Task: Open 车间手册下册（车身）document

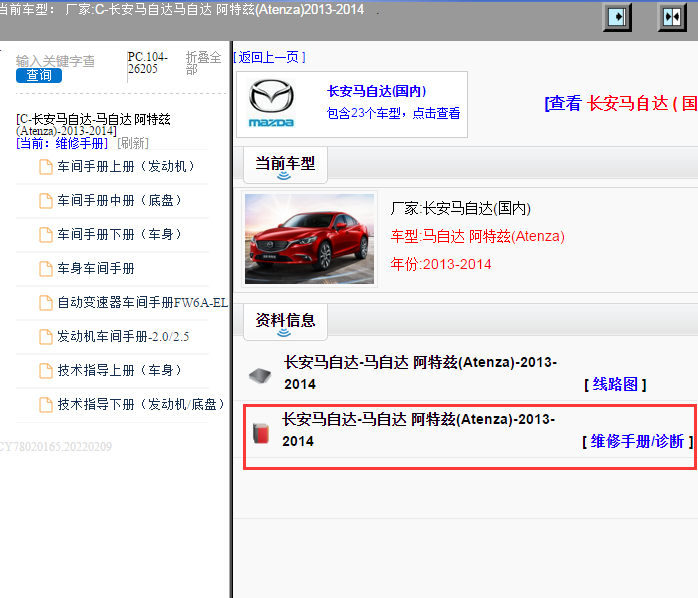Action: click(x=119, y=234)
